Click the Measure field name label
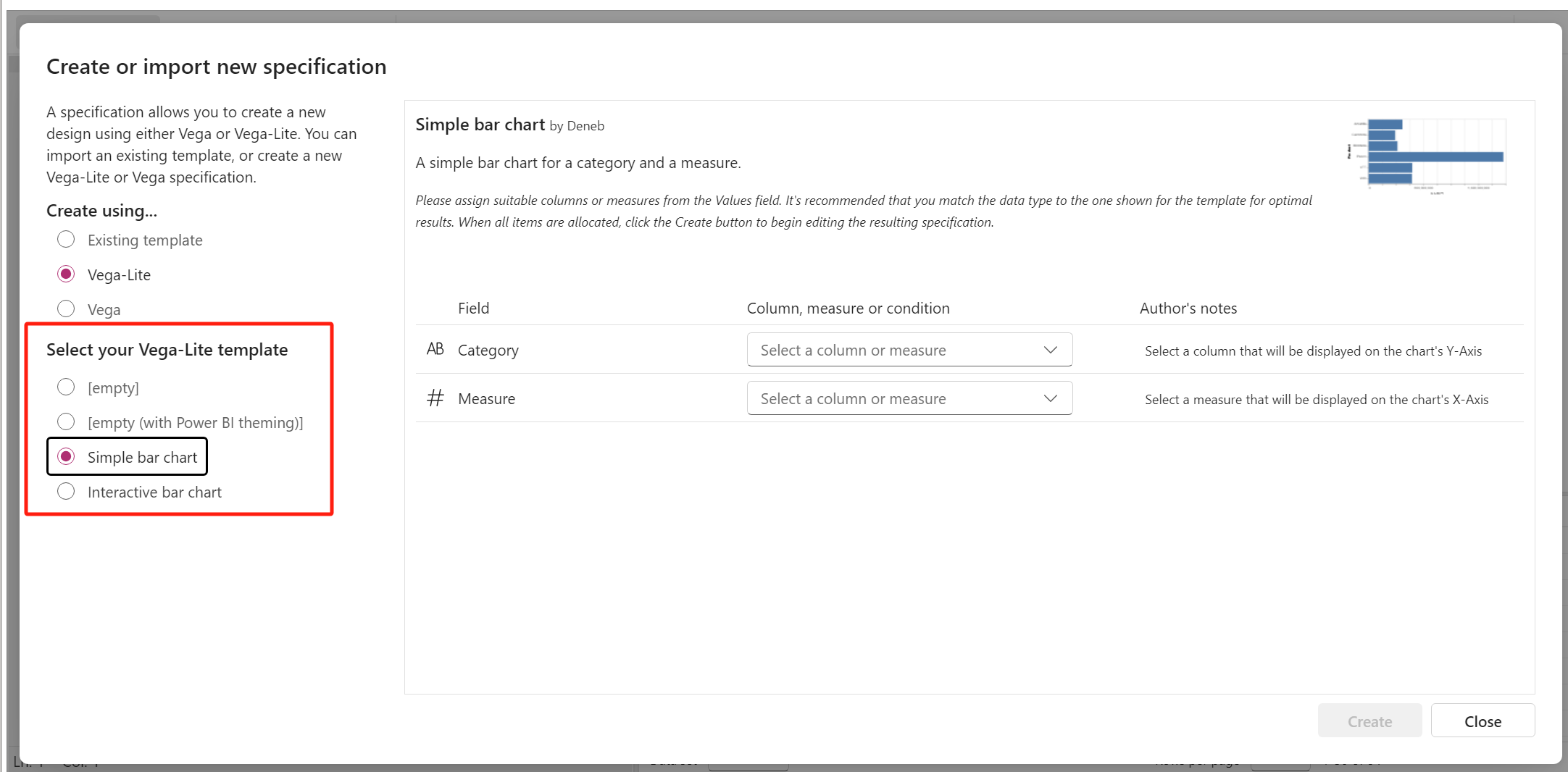 pyautogui.click(x=486, y=399)
